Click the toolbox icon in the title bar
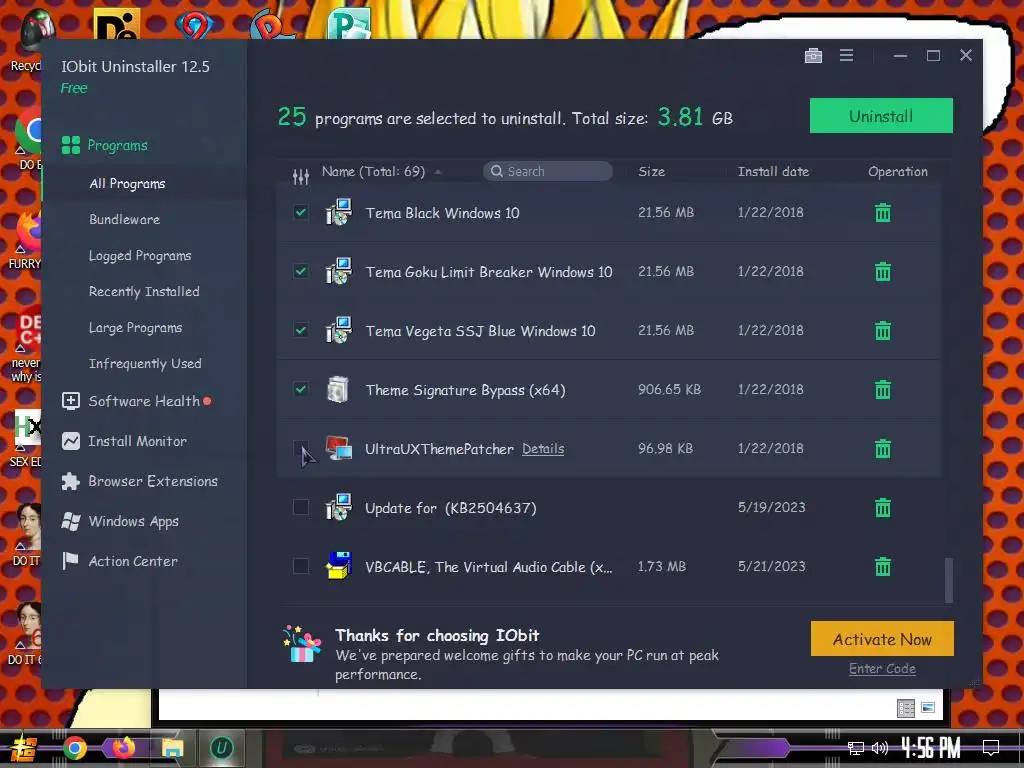1024x768 pixels. pyautogui.click(x=813, y=56)
